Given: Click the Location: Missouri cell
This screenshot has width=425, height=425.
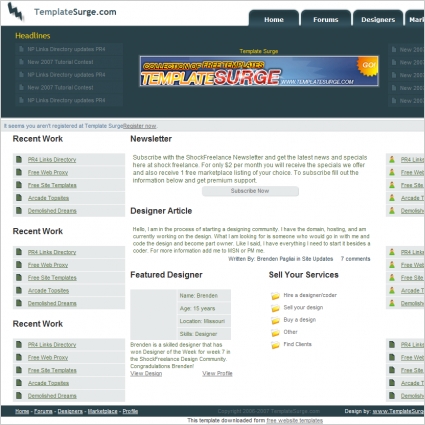Looking at the screenshot, I should pyautogui.click(x=204, y=321).
